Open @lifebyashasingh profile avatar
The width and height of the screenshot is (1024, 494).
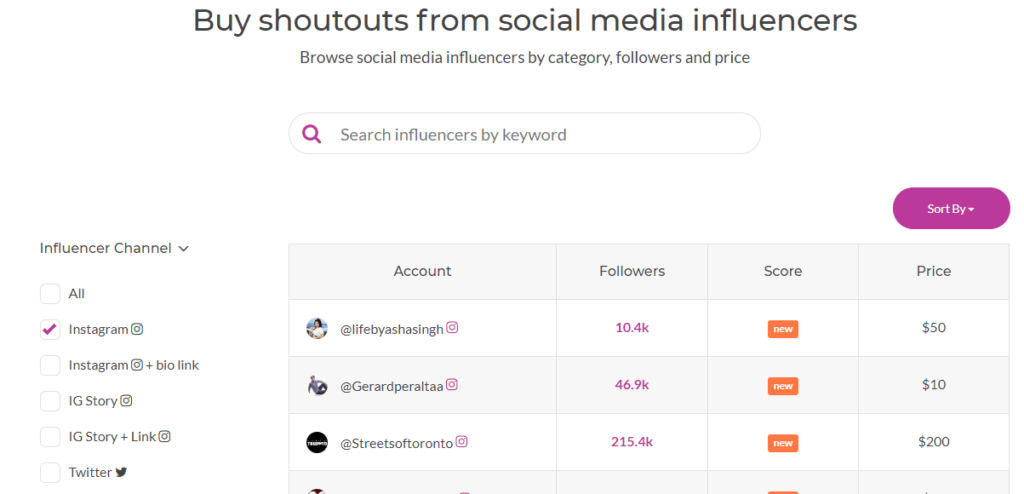(x=317, y=328)
